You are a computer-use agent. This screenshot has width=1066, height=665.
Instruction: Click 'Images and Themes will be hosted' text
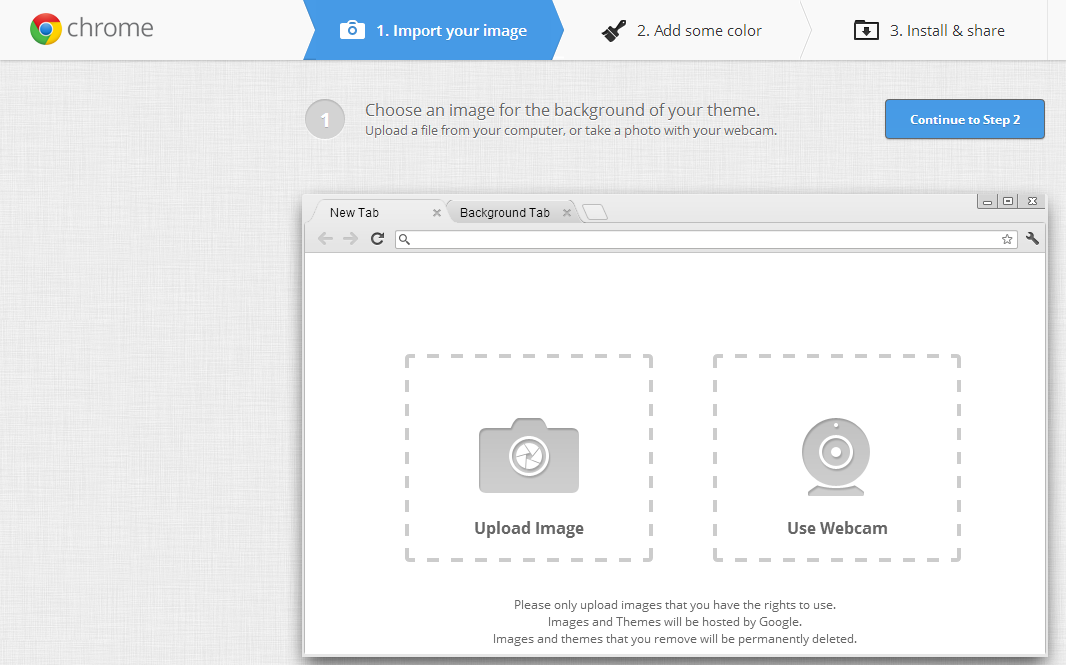674,621
